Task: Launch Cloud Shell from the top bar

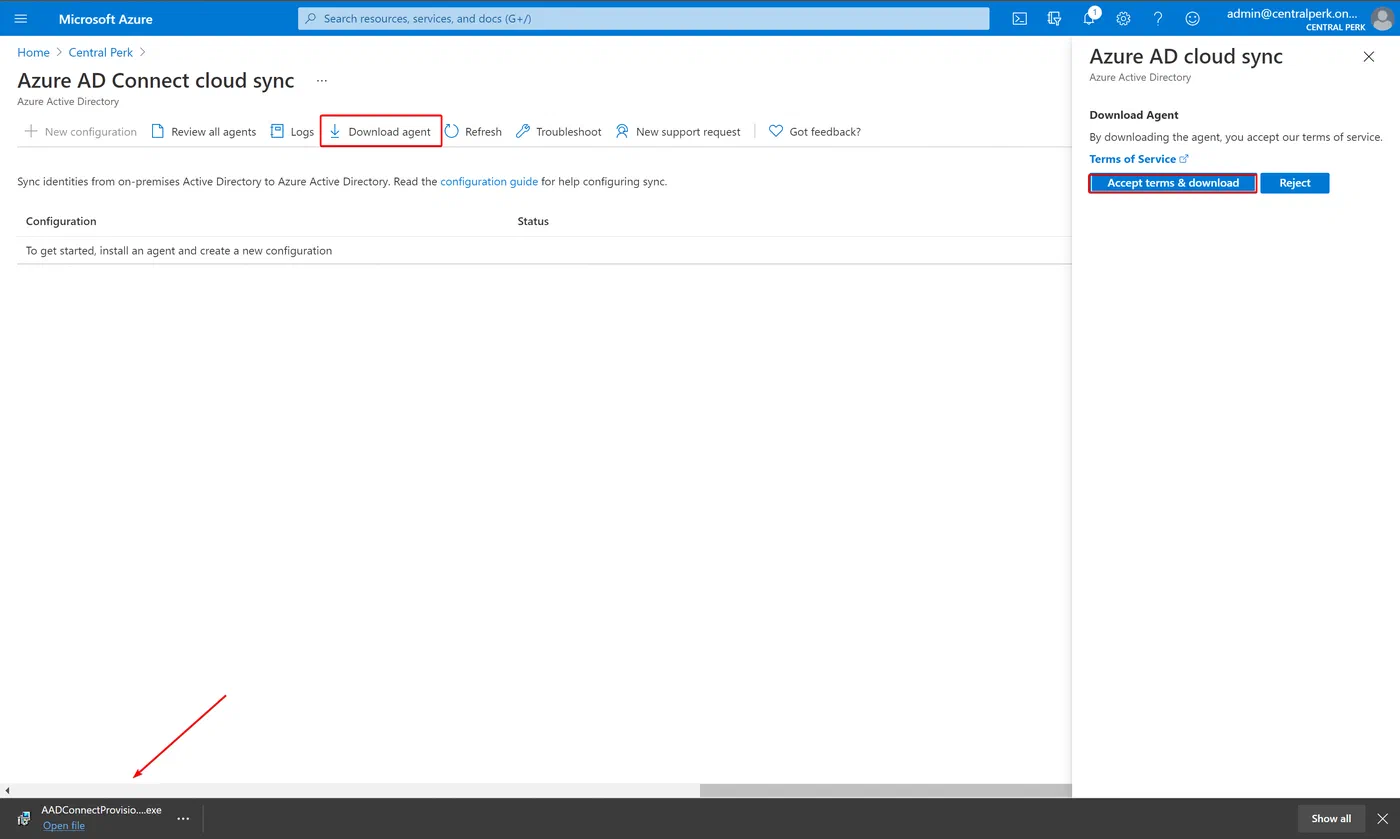Action: point(1019,18)
